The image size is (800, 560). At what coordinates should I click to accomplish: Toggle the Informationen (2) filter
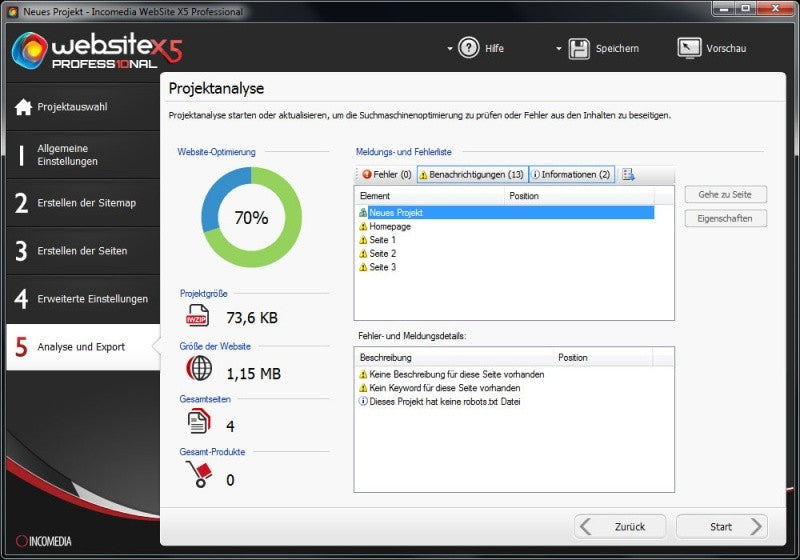571,174
